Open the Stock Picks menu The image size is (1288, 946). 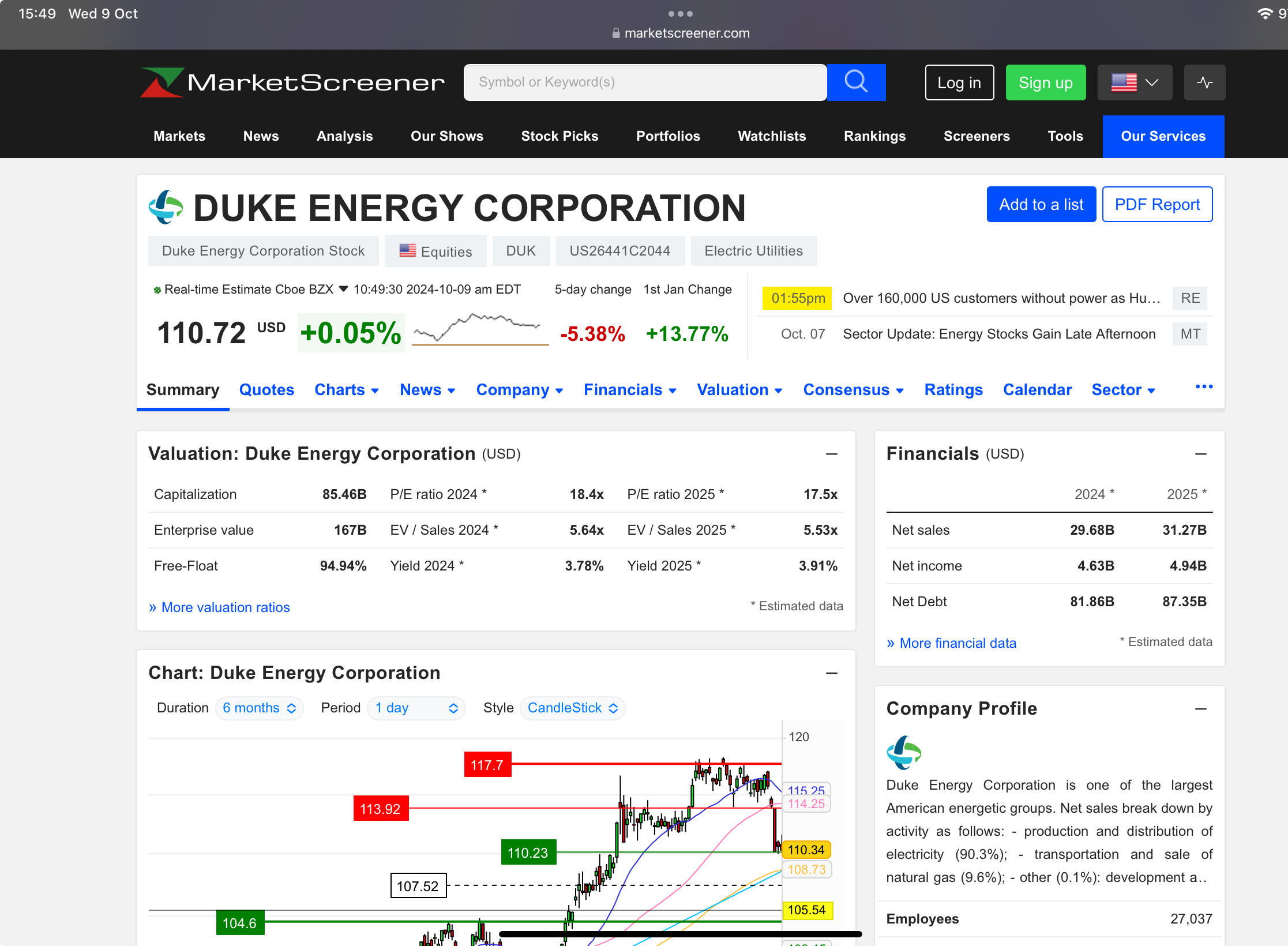coord(559,136)
